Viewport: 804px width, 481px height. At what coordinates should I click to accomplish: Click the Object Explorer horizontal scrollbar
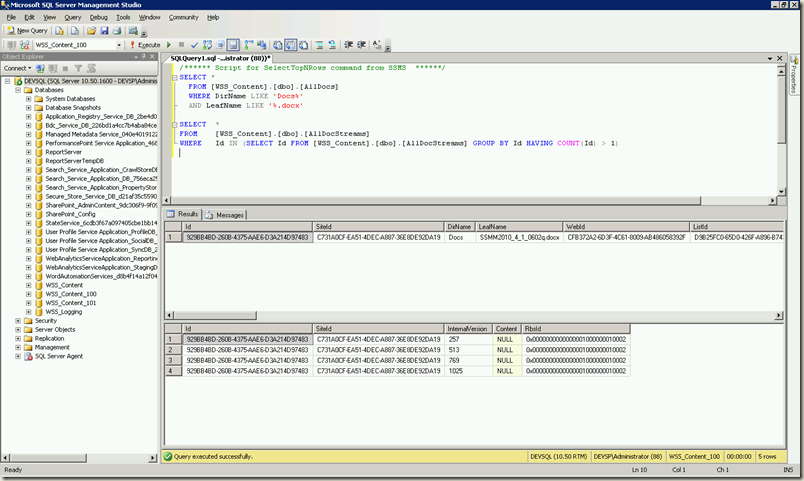(x=49, y=457)
